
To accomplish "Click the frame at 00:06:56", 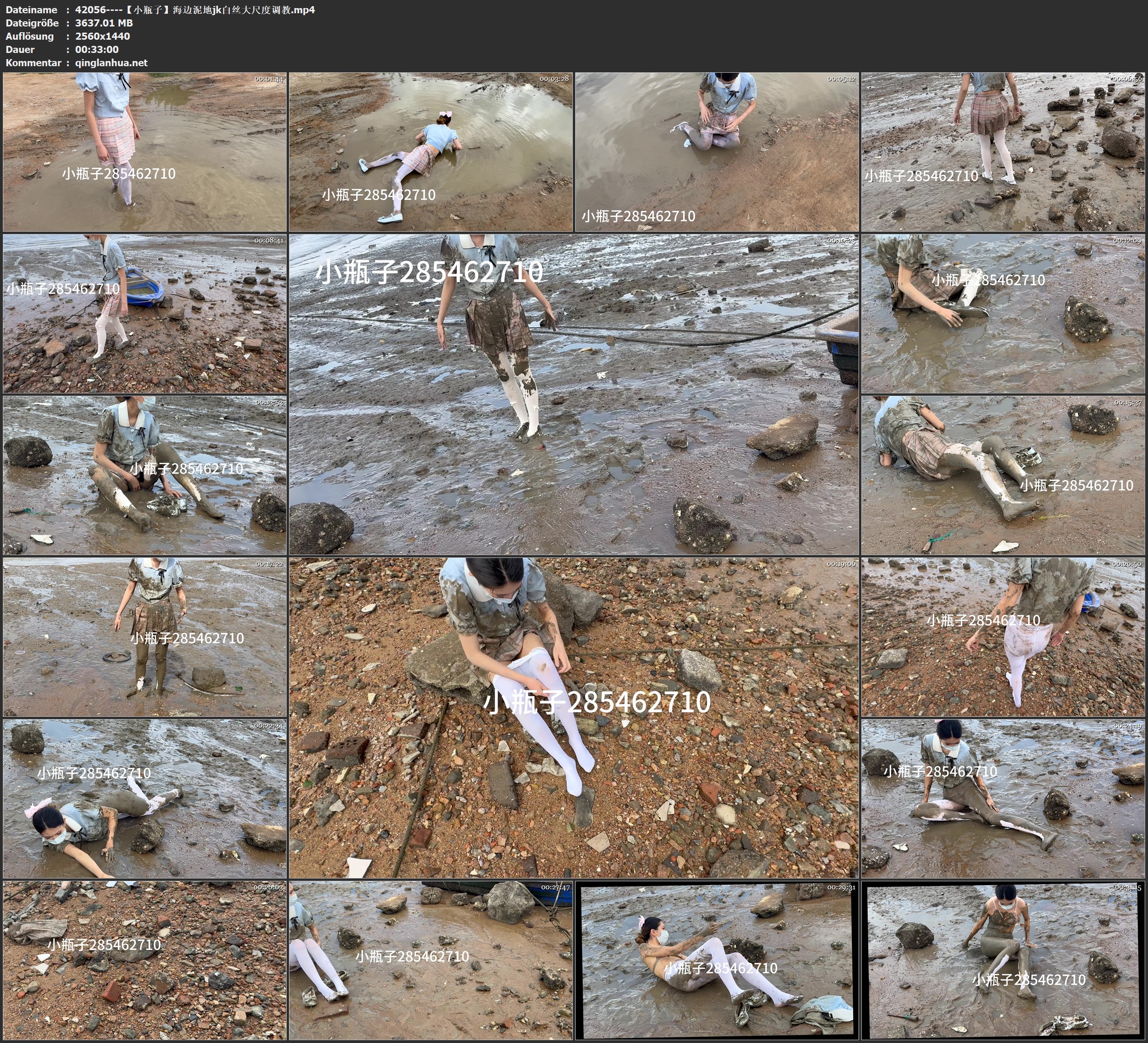I will [1003, 151].
